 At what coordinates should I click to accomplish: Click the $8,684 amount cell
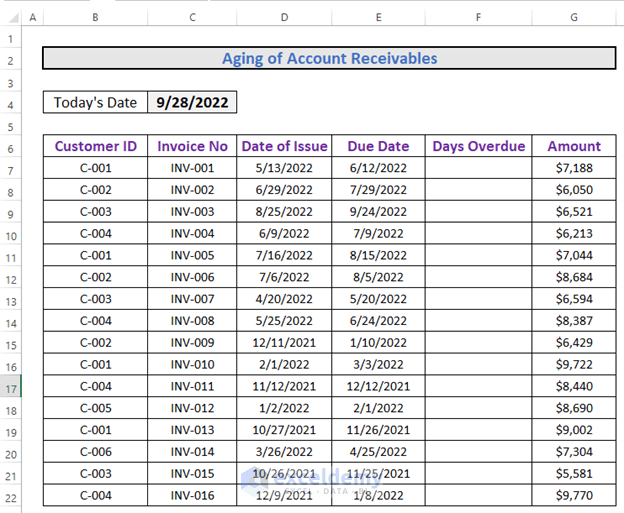[x=574, y=277]
